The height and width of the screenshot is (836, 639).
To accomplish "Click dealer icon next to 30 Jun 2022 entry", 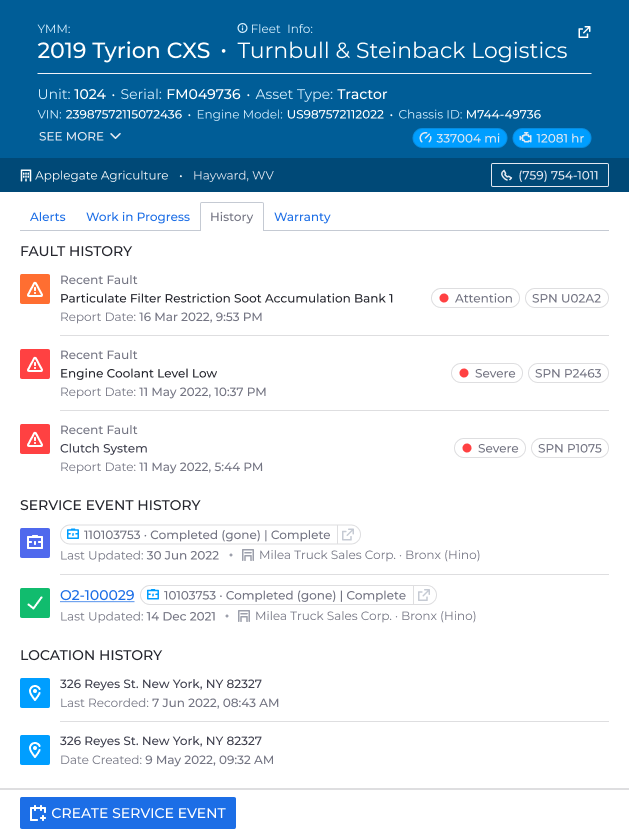I will pos(247,556).
